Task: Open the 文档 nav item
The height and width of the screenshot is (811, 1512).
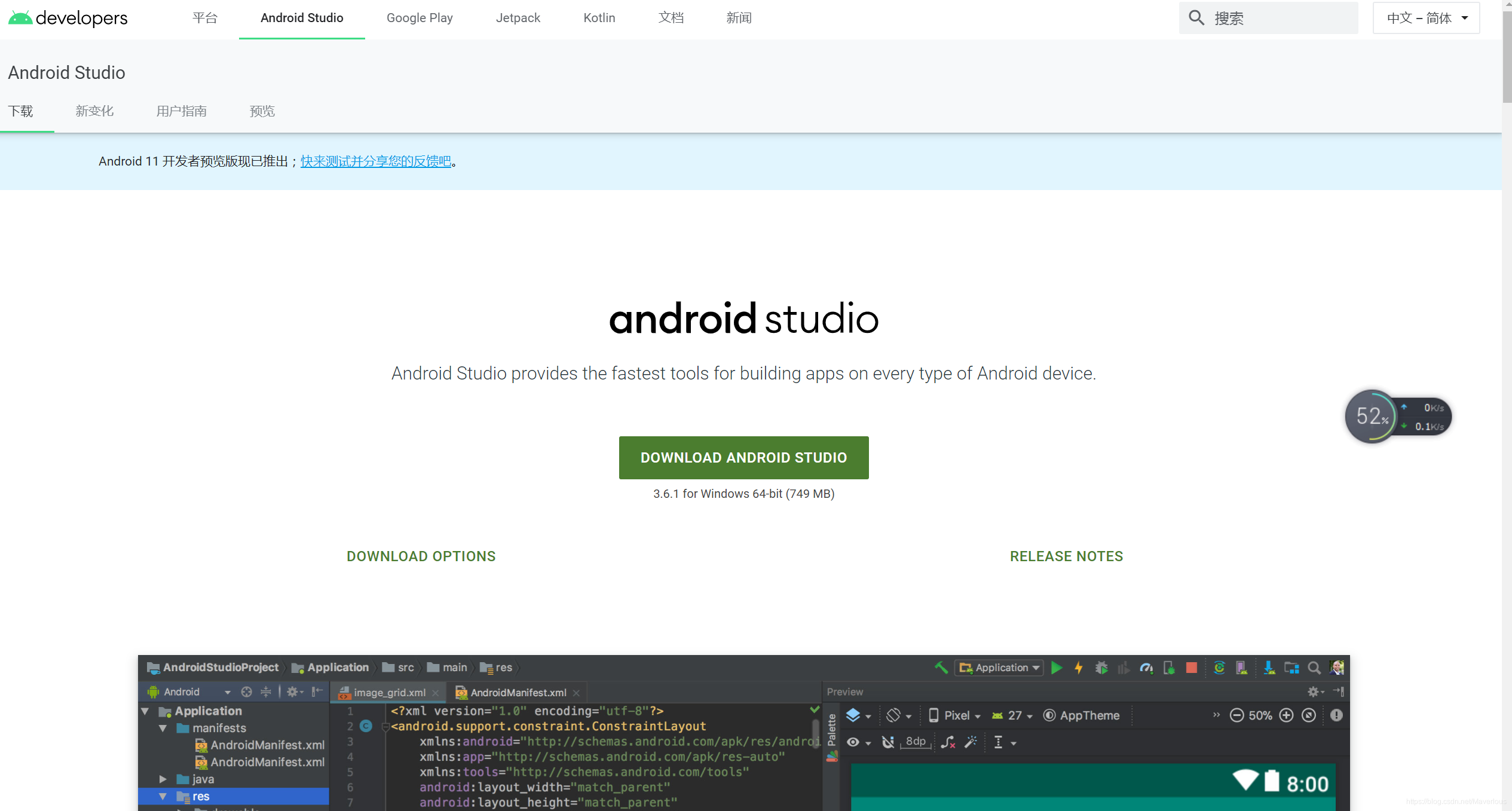Action: click(671, 18)
